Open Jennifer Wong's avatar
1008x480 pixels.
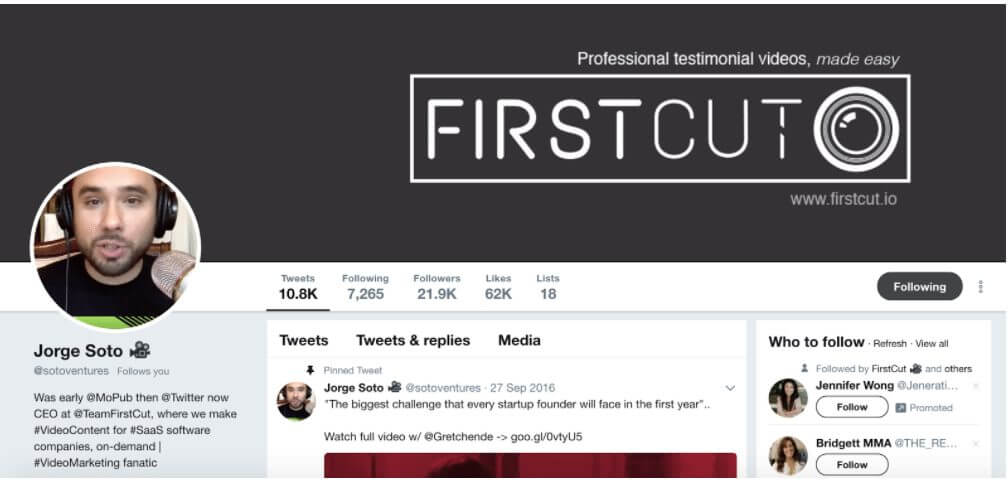pyautogui.click(x=788, y=397)
